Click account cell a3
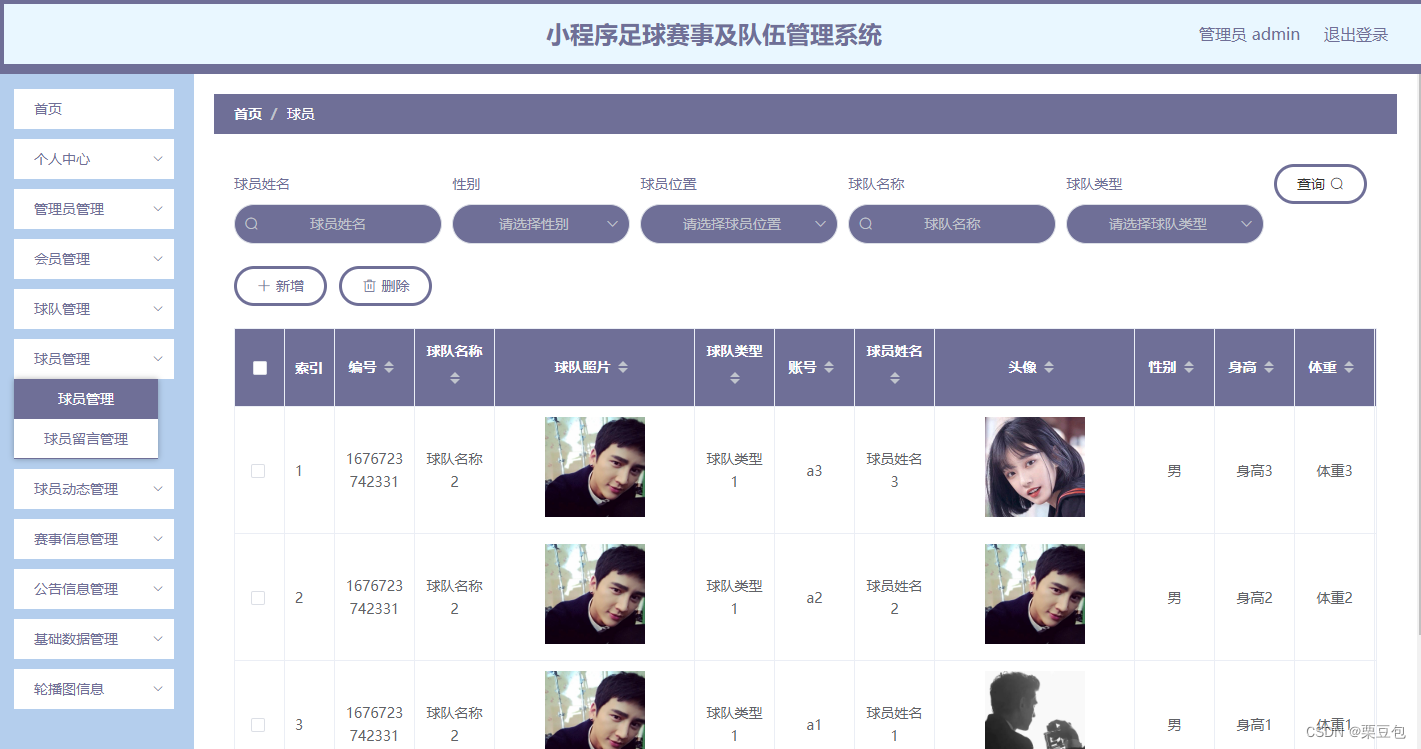The height and width of the screenshot is (749, 1421). (x=814, y=471)
